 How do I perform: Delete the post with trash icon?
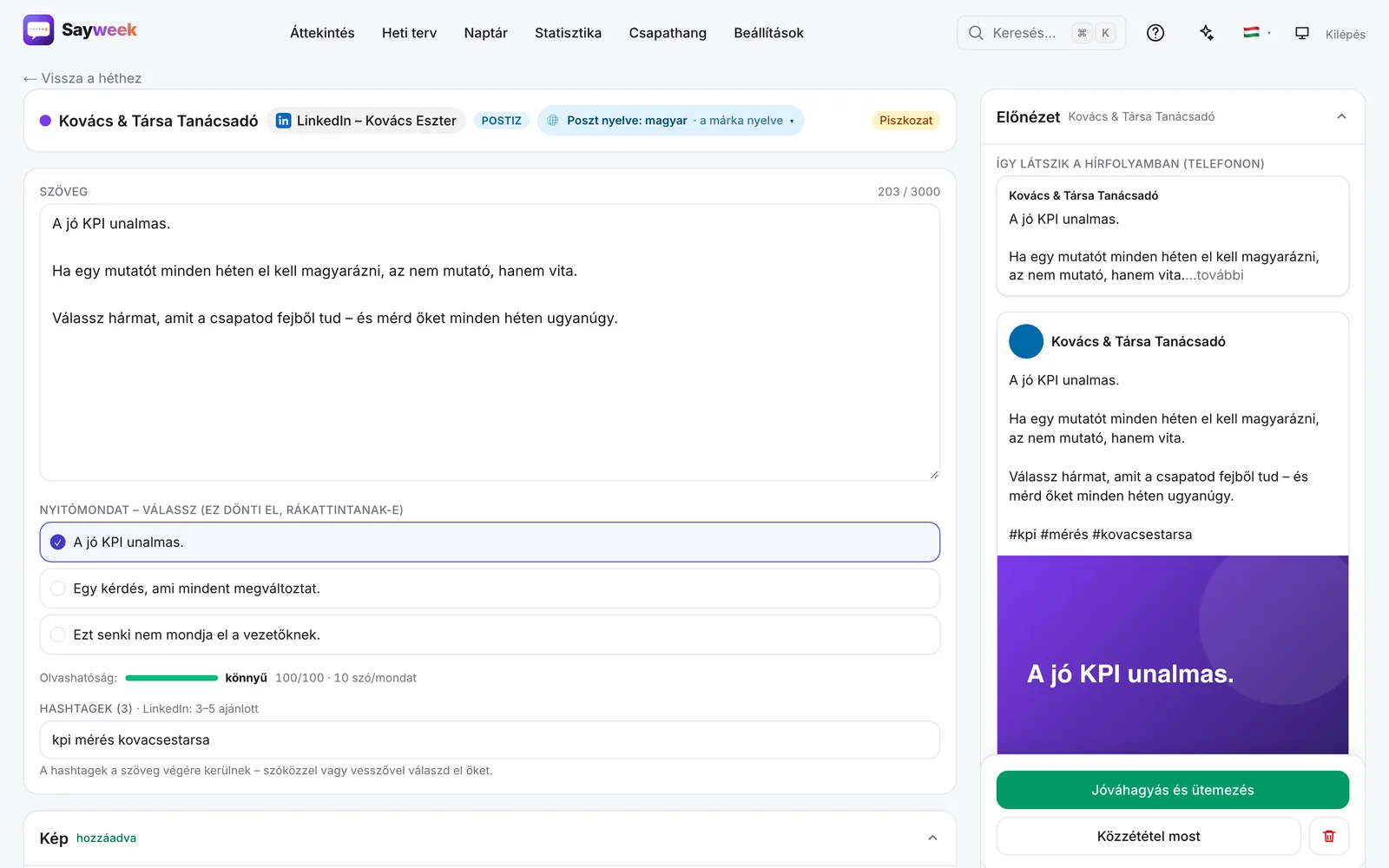(x=1329, y=836)
